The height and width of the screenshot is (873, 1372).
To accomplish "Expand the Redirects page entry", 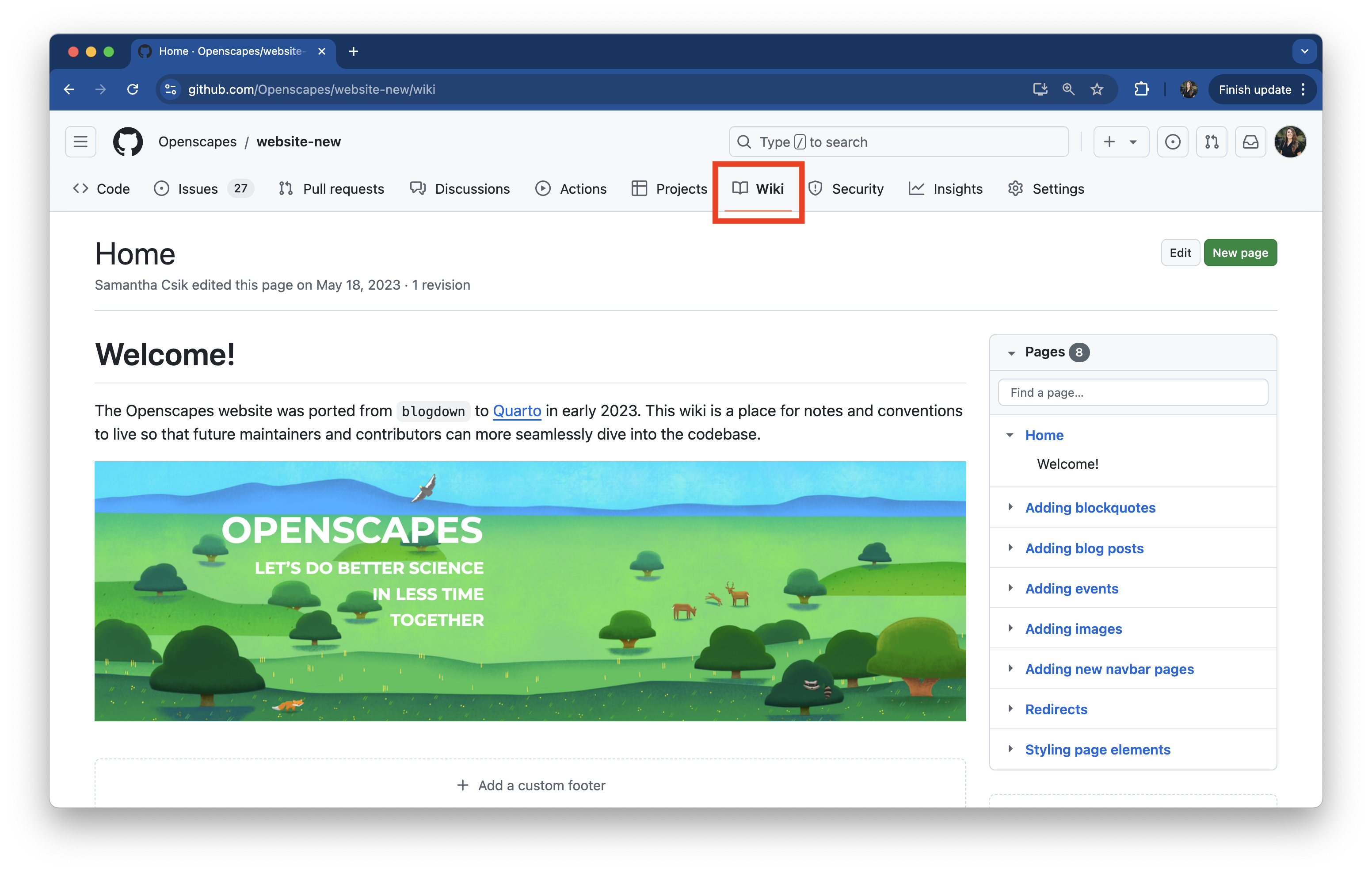I will [1010, 709].
